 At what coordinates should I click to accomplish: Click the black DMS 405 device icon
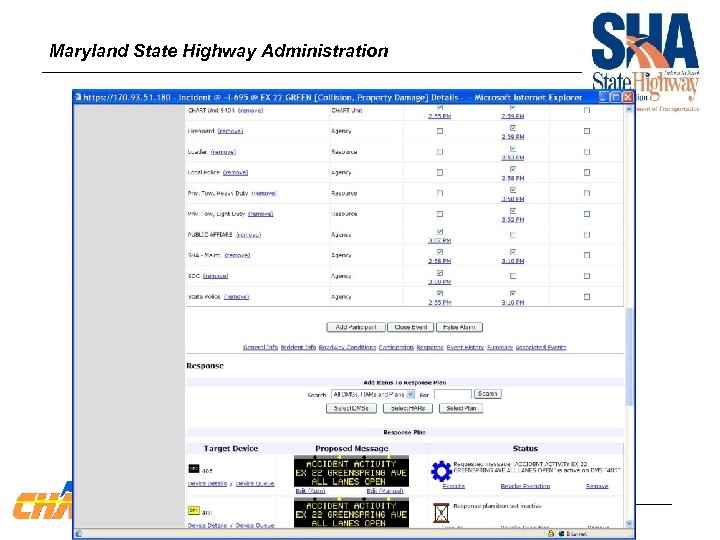pos(194,468)
